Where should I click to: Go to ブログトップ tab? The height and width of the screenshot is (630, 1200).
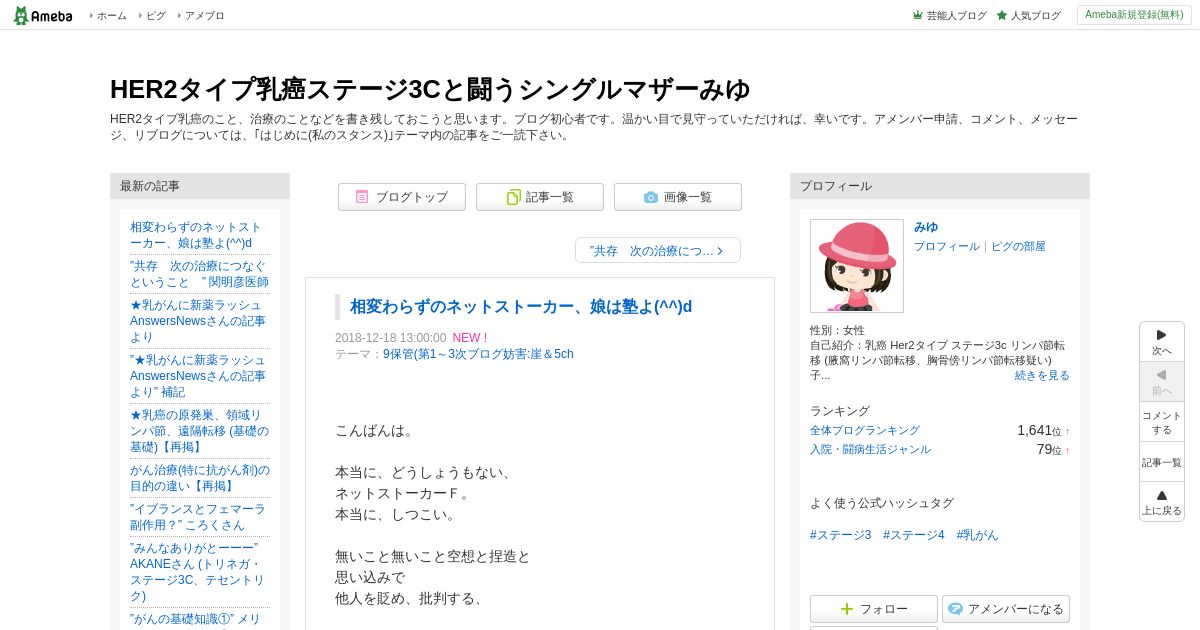click(x=402, y=197)
